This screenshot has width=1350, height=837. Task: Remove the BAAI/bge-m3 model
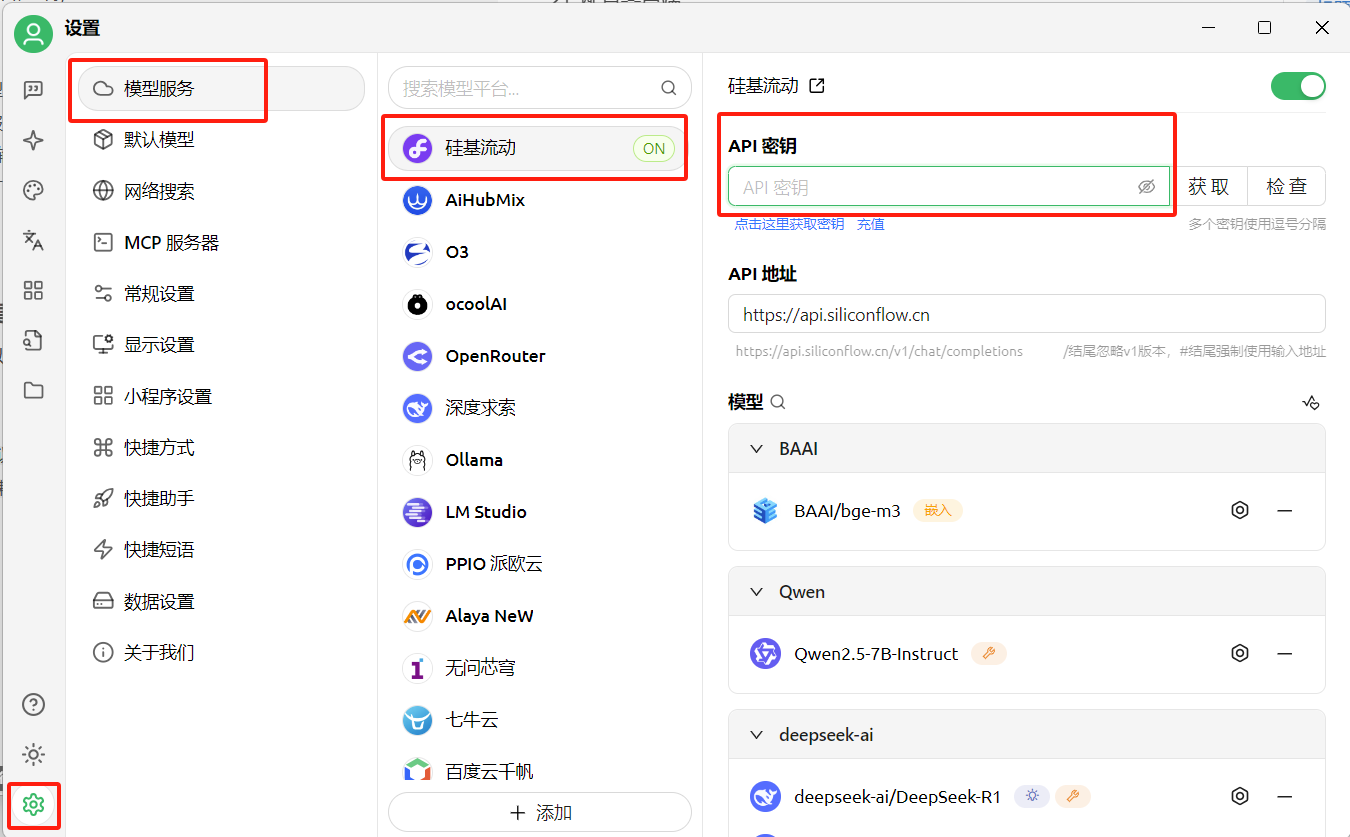coord(1285,510)
